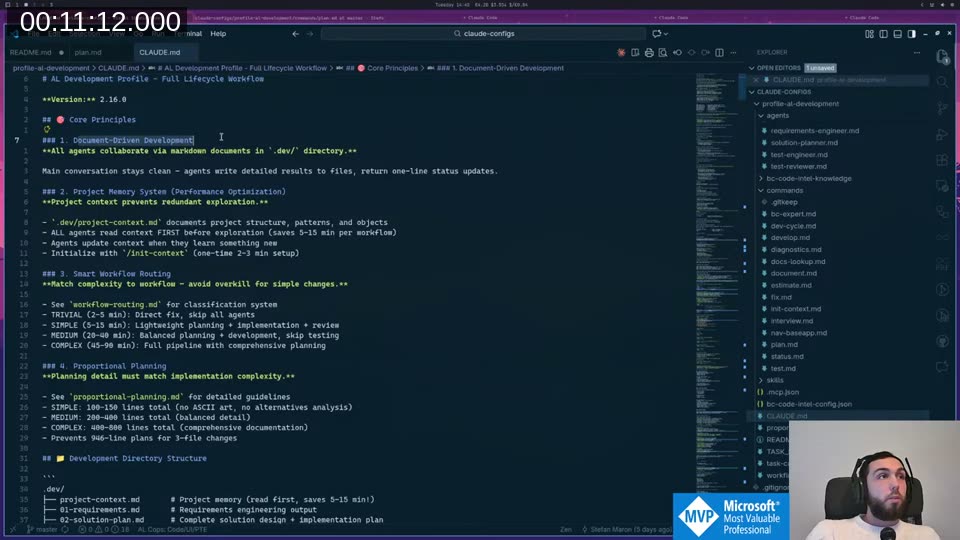
Task: Open the Source Control activity bar icon
Action: click(942, 108)
